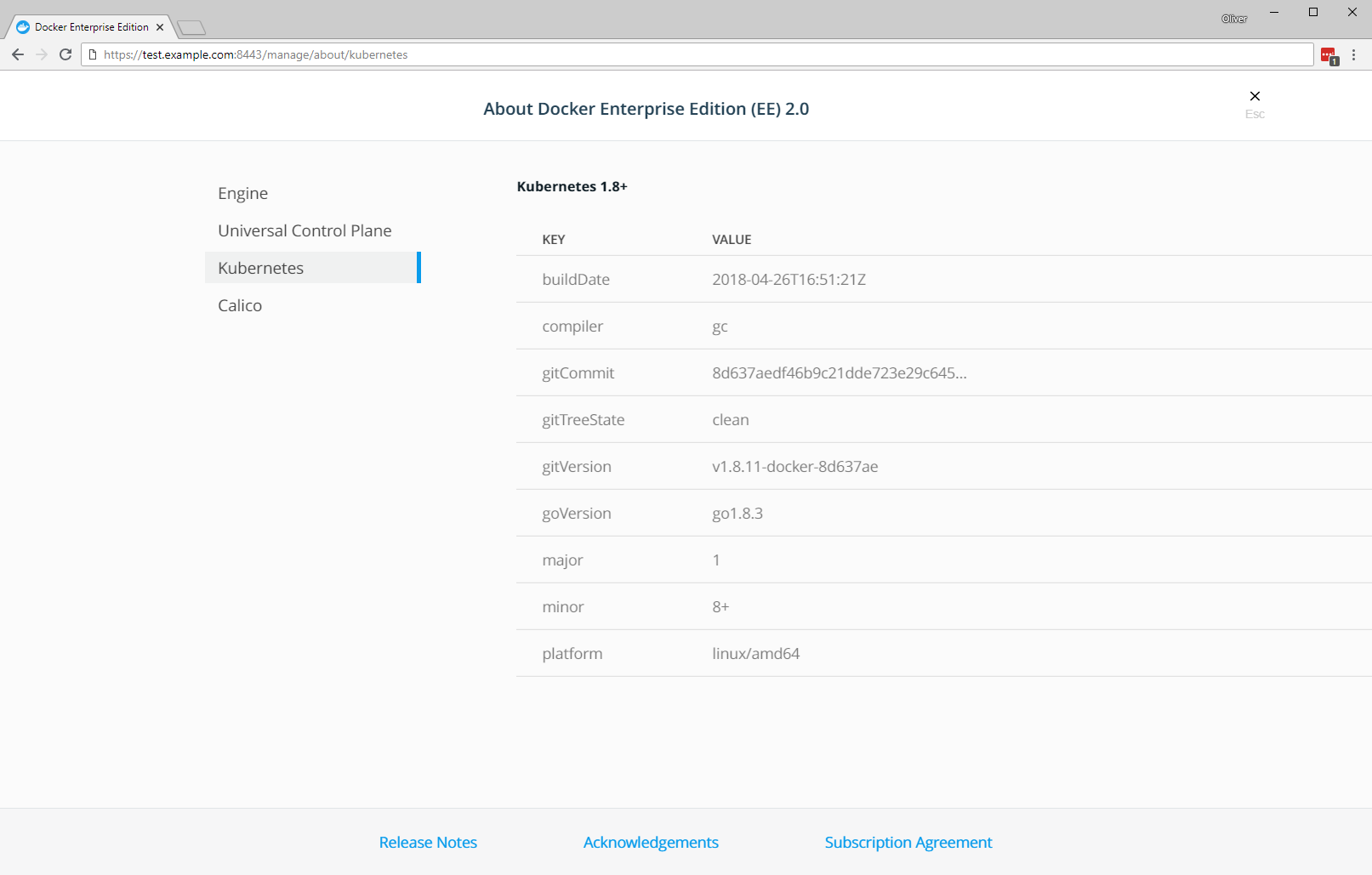Click the page info icon in address bar
The image size is (1372, 875).
click(90, 54)
